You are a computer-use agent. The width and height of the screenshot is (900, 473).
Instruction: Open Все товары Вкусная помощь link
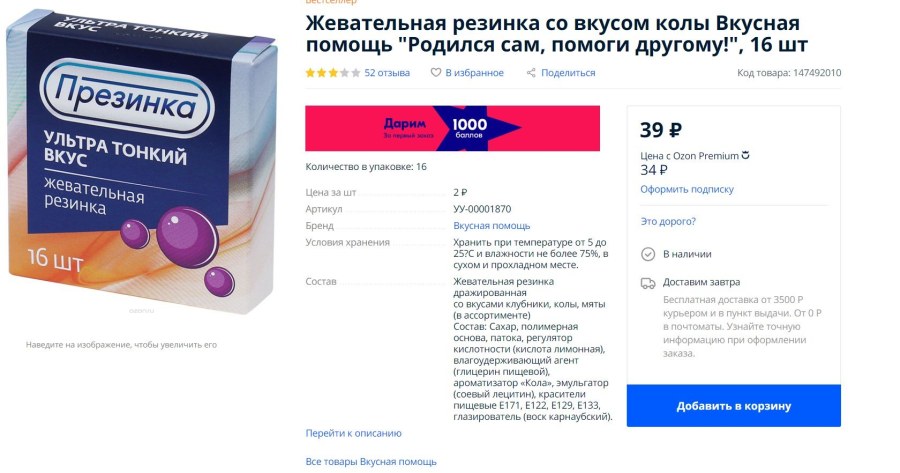pos(371,462)
